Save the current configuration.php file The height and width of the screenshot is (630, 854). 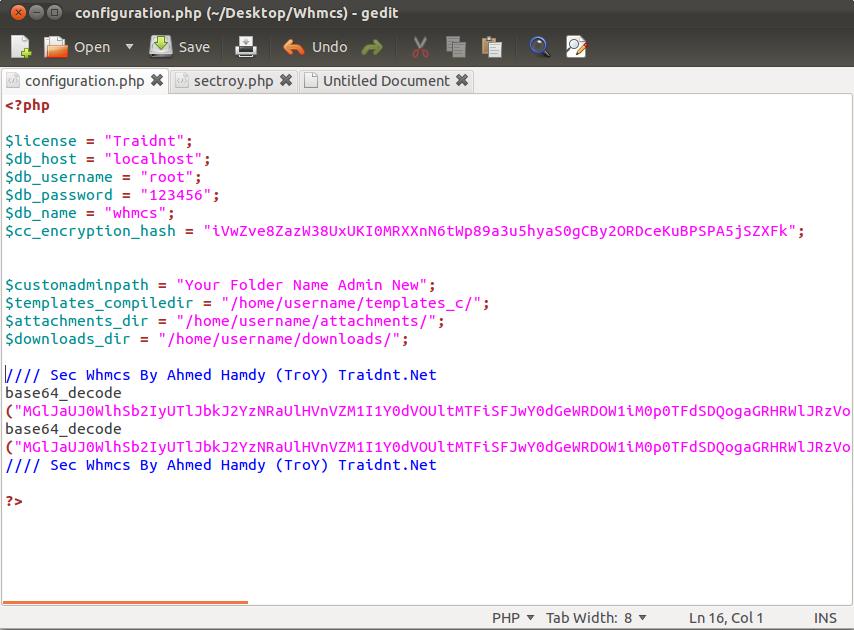[180, 47]
